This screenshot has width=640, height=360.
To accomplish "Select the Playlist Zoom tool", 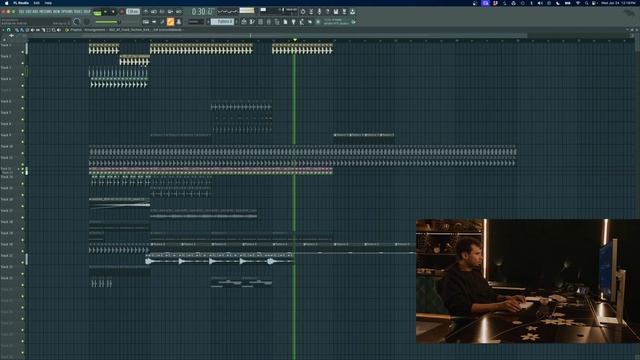I will tap(54, 30).
